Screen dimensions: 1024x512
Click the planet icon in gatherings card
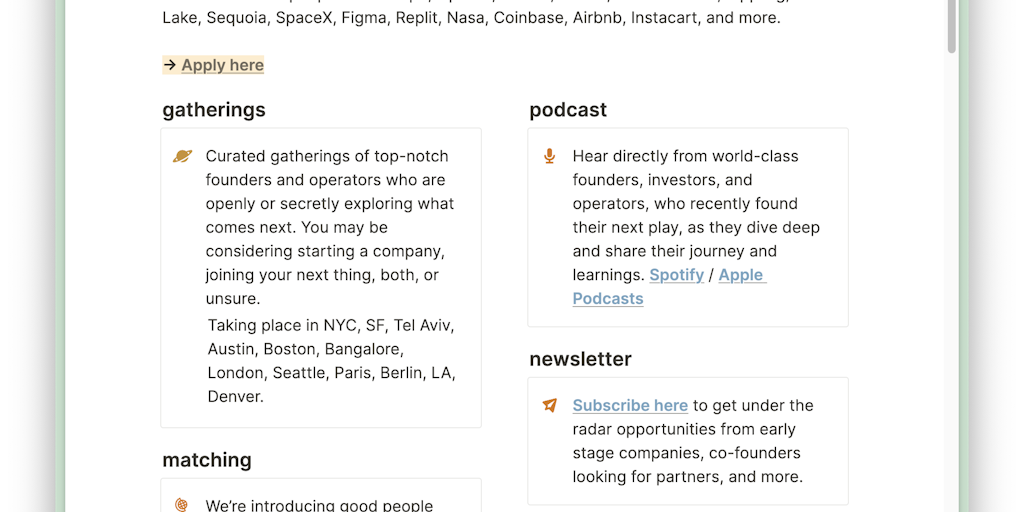click(182, 156)
